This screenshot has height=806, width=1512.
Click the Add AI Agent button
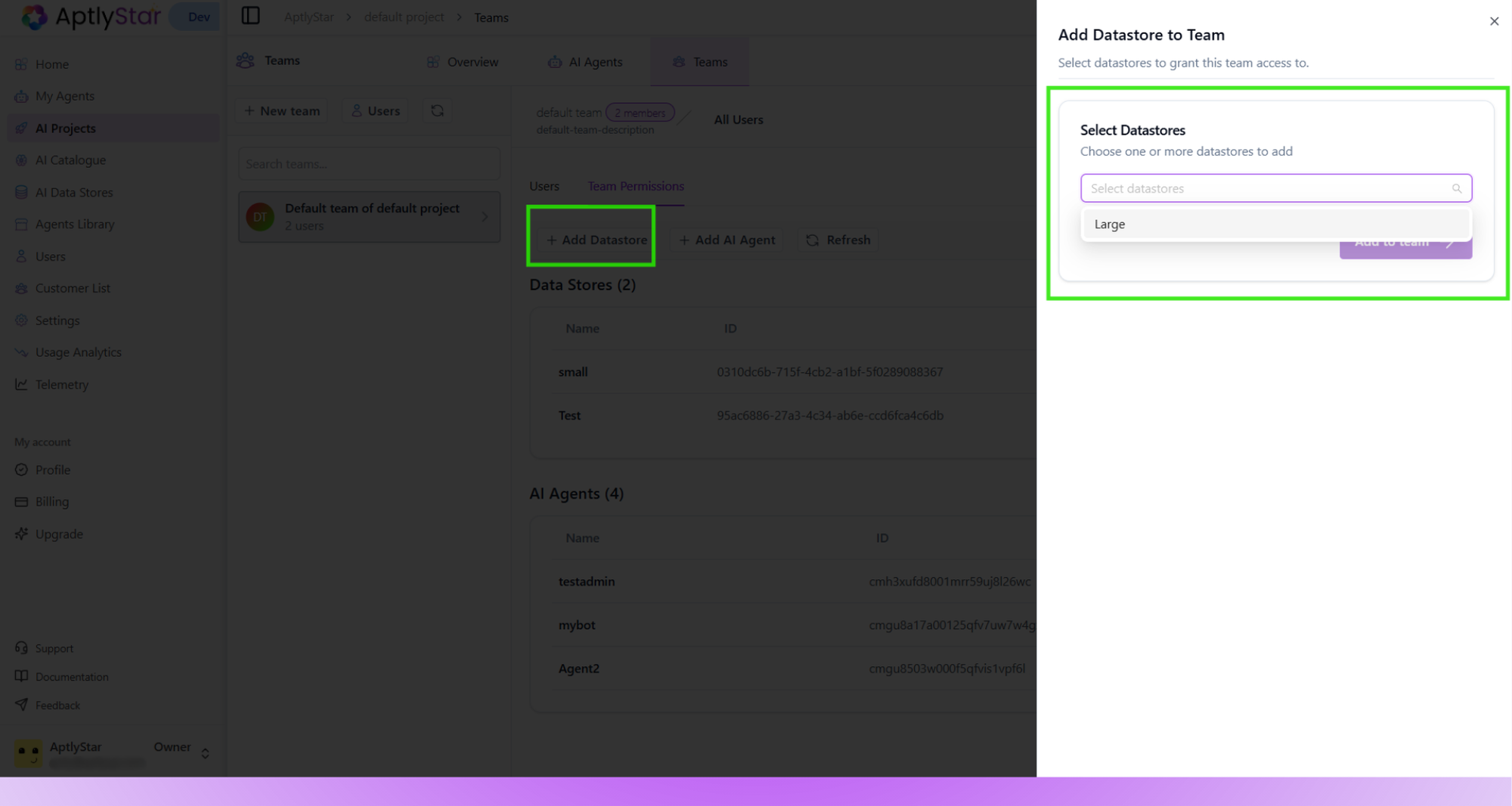tap(726, 240)
